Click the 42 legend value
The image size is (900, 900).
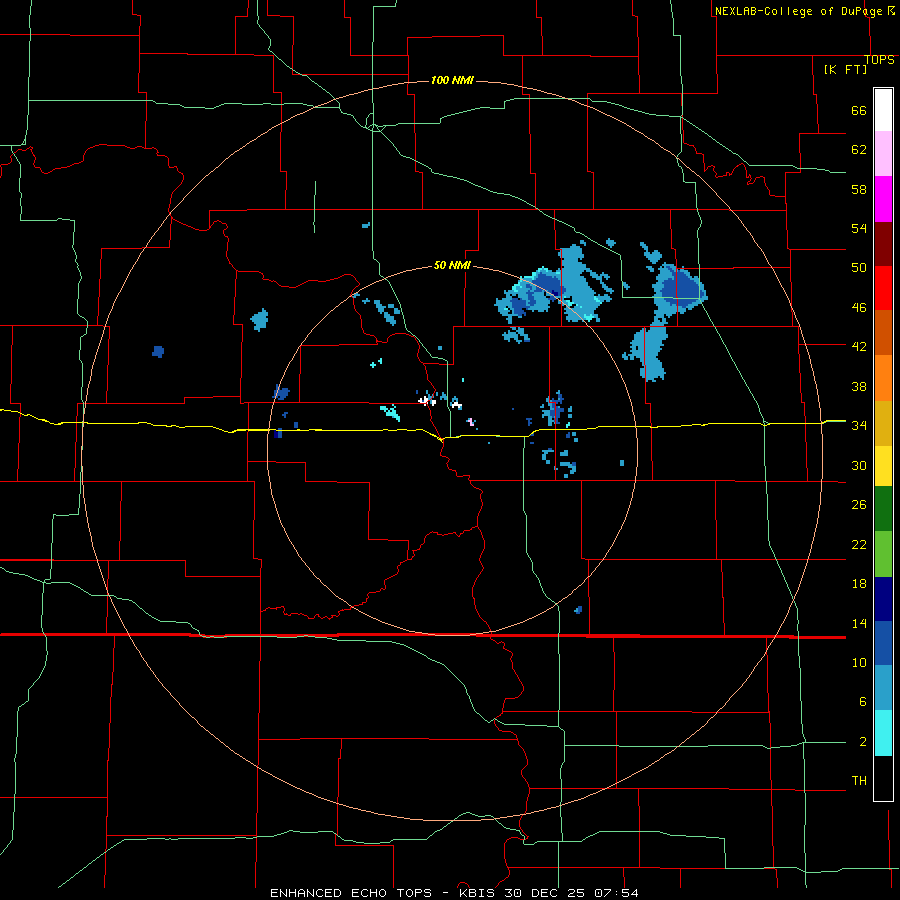pyautogui.click(x=859, y=346)
